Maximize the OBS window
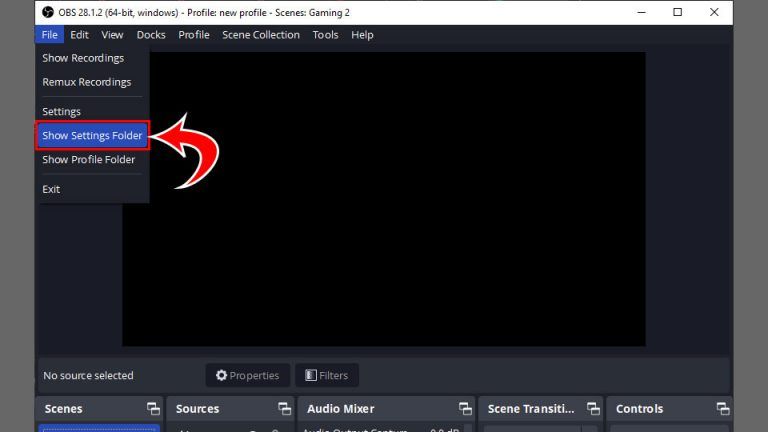Viewport: 768px width, 432px height. pyautogui.click(x=678, y=12)
